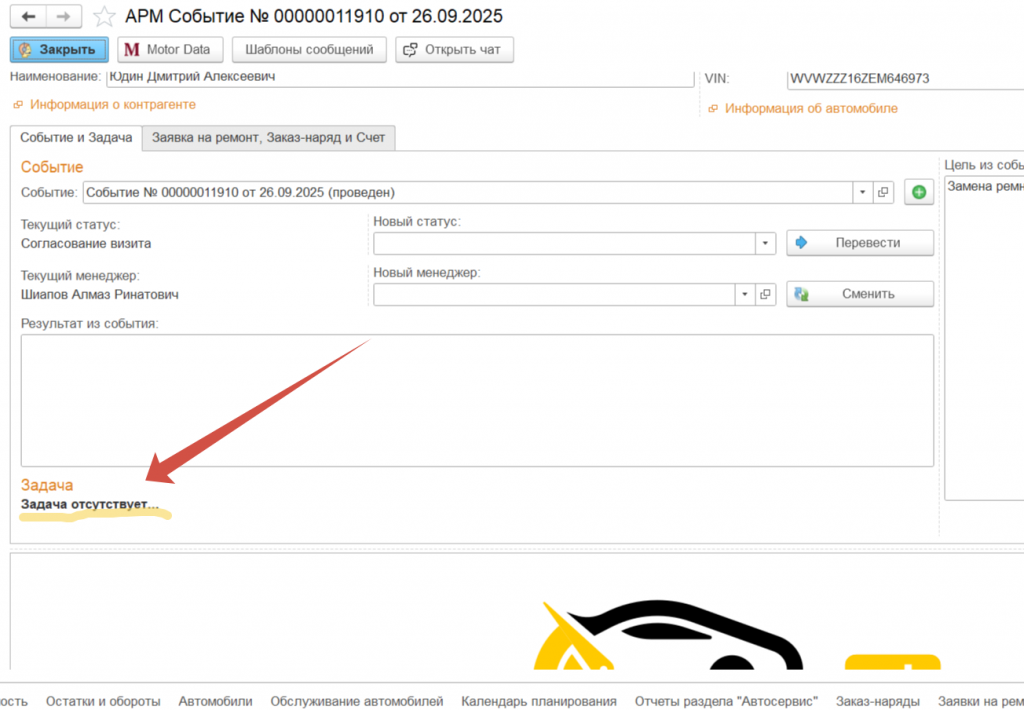This screenshot has height=710, width=1024.
Task: Open the Новый менеджер field's open-form icon
Action: (766, 294)
